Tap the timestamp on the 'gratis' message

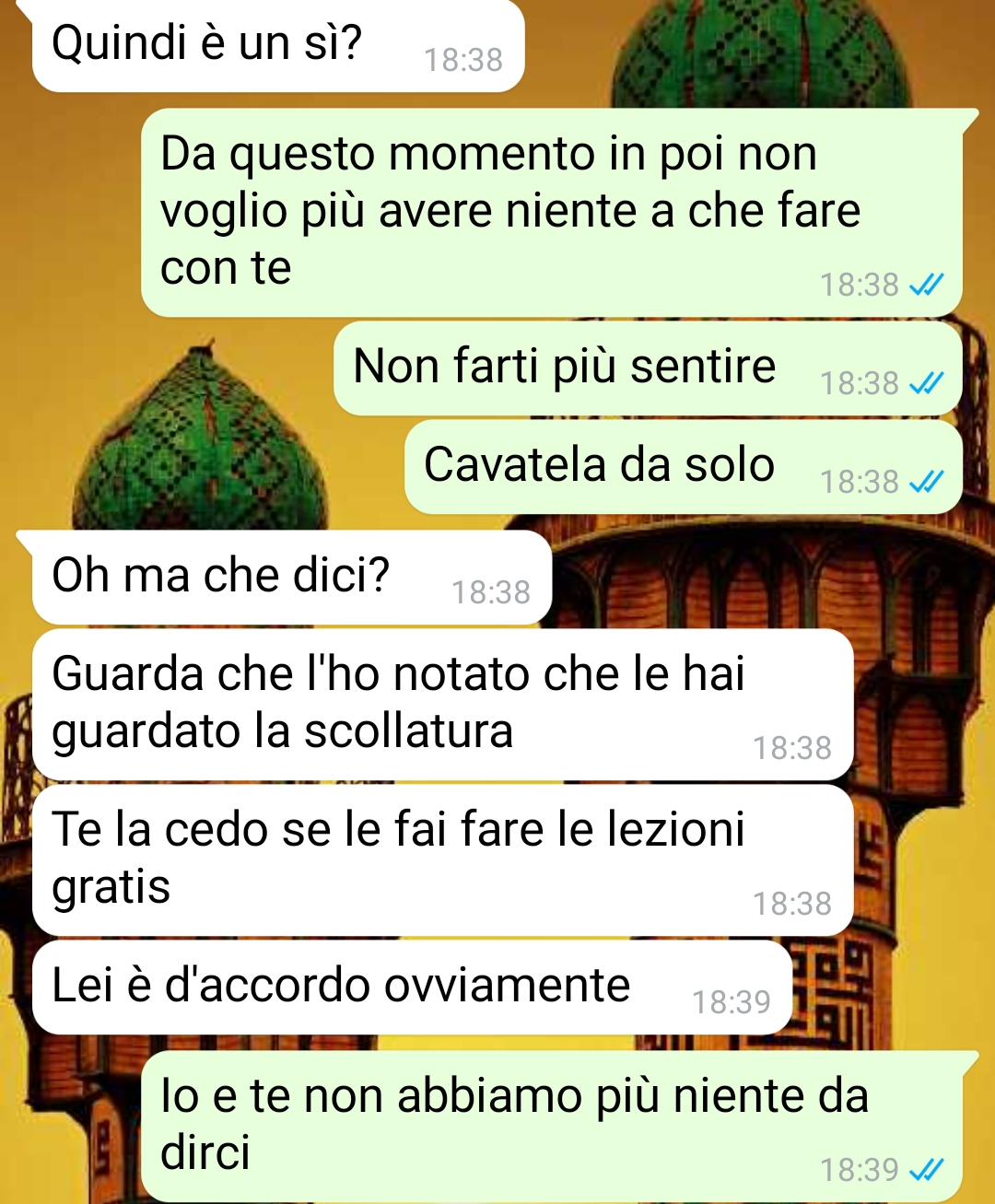[x=792, y=904]
